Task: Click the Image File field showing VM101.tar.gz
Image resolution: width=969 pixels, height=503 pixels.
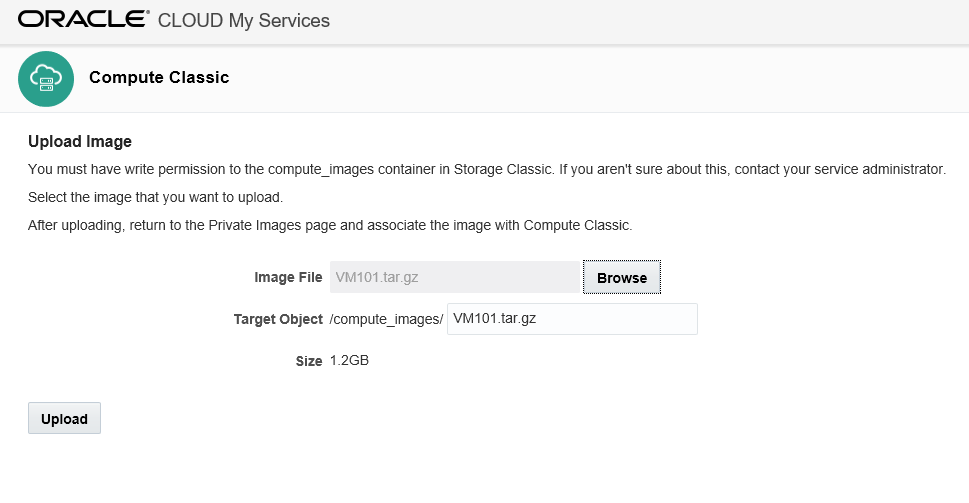Action: (455, 277)
